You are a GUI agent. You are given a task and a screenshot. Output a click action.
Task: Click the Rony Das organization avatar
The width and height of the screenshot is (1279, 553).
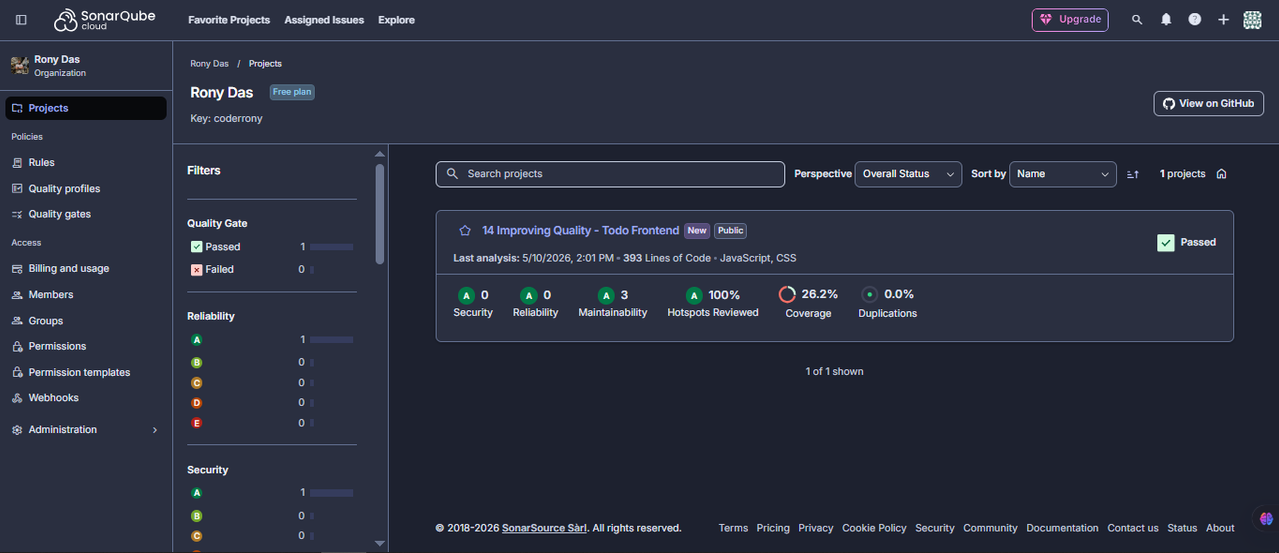[19, 66]
